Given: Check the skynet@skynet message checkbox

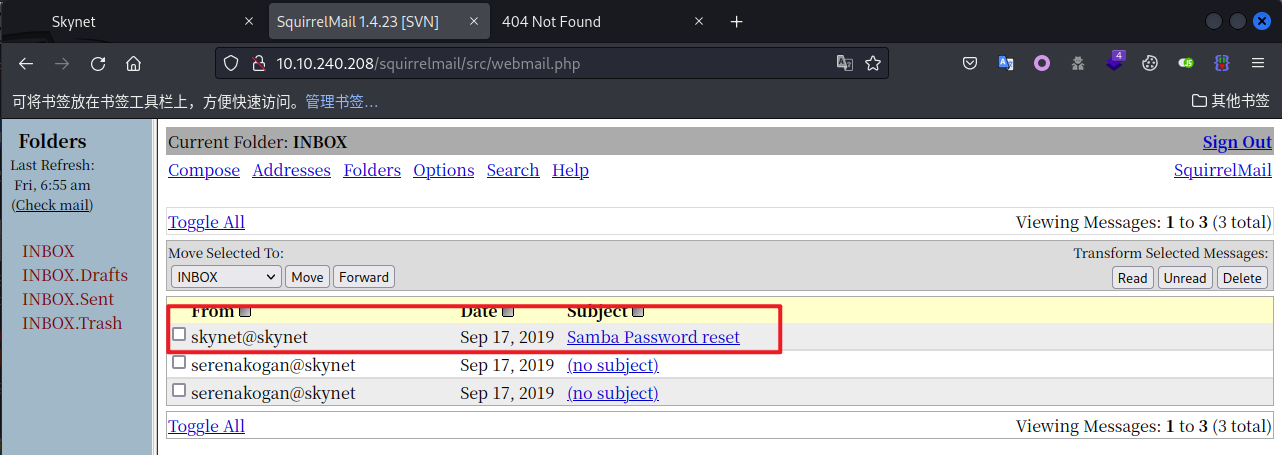Looking at the screenshot, I should (179, 334).
